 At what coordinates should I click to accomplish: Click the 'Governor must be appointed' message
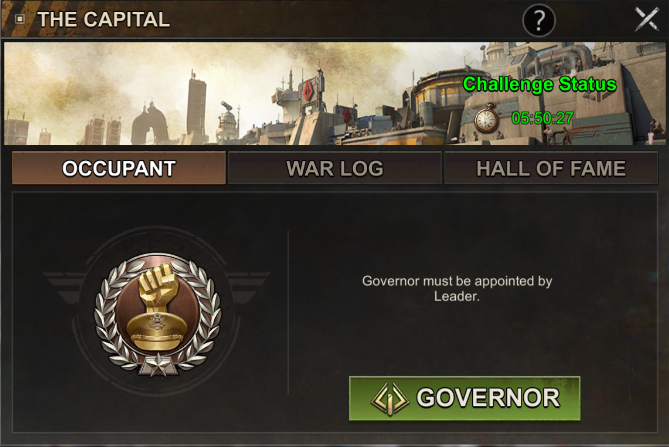click(x=457, y=288)
